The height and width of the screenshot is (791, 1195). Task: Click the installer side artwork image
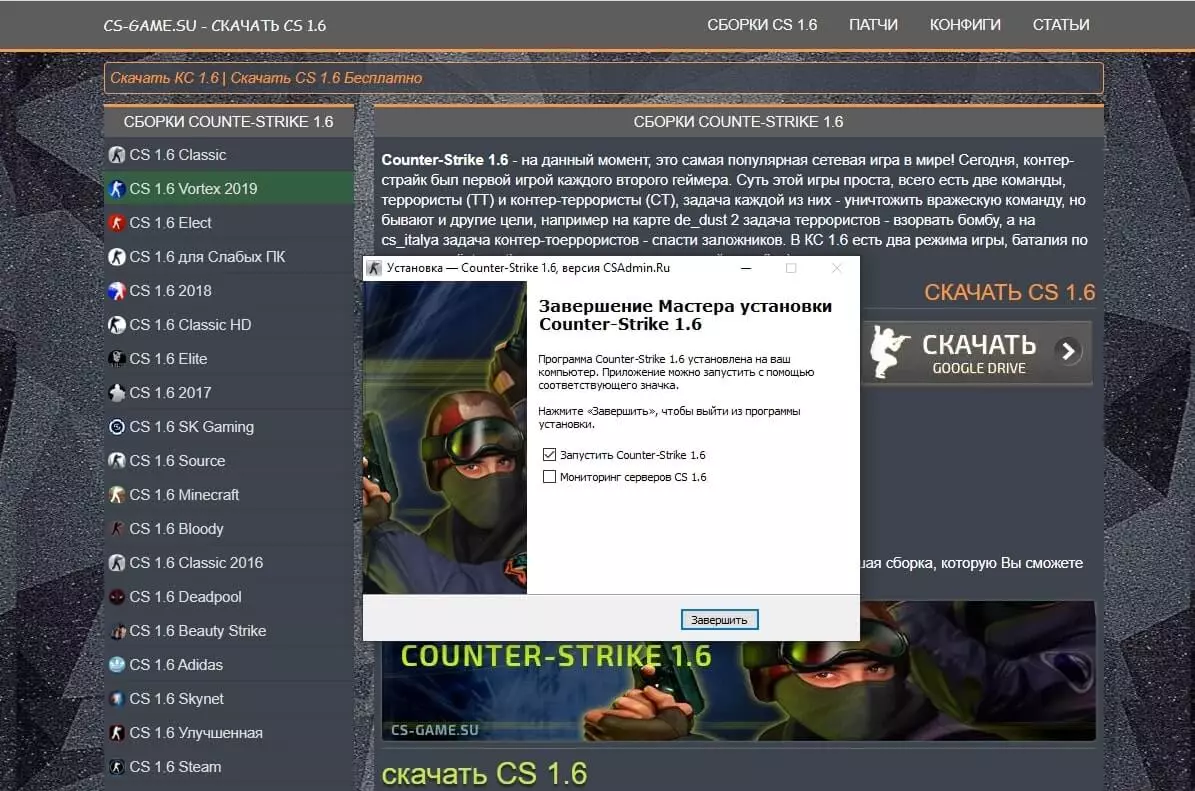[444, 437]
